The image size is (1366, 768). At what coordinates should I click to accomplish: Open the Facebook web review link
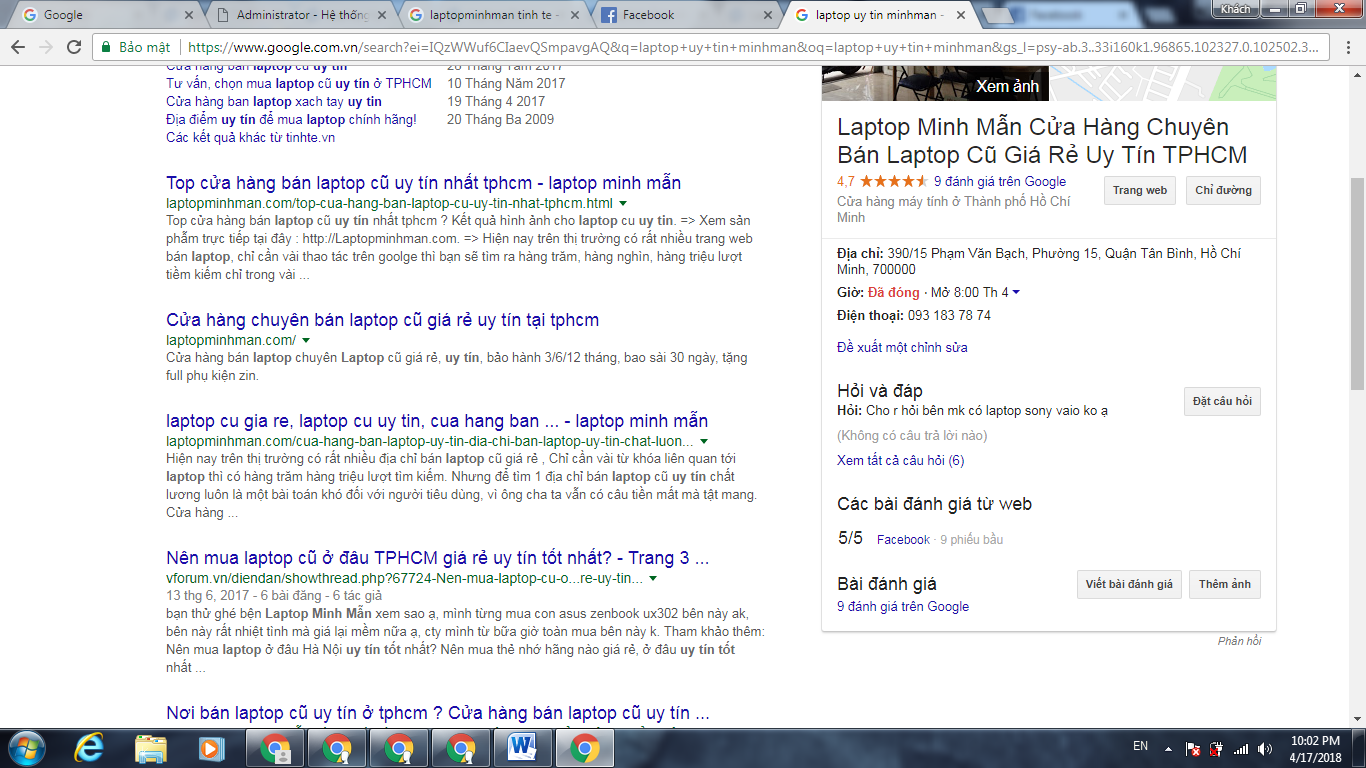coord(903,540)
